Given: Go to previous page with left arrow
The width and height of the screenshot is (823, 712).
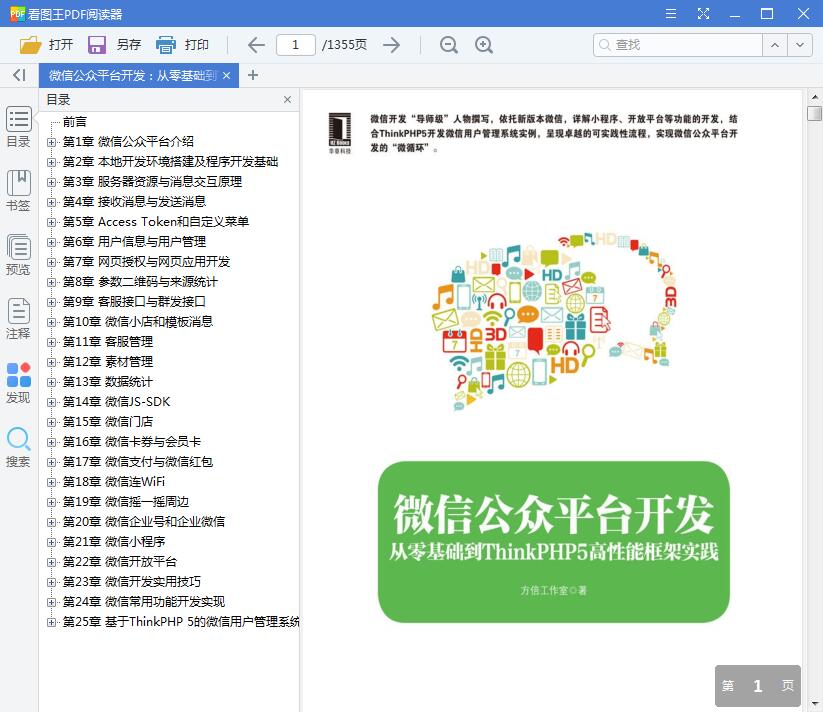Looking at the screenshot, I should coord(256,45).
